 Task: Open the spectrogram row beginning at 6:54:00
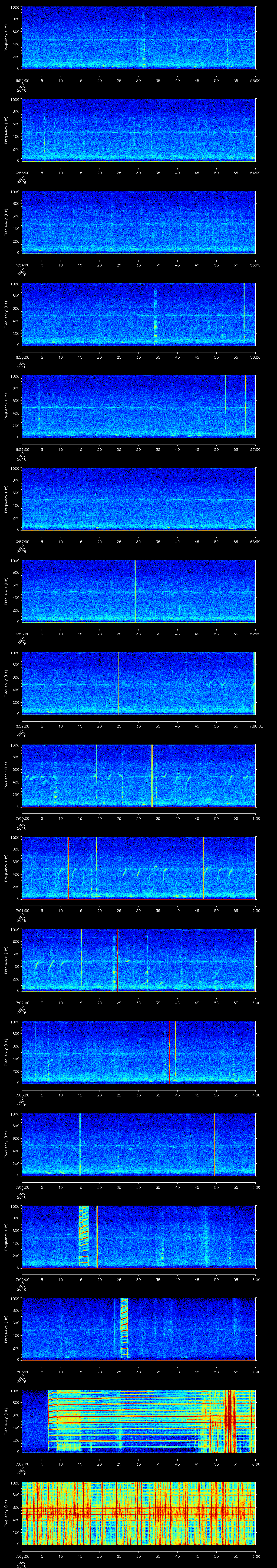[139, 222]
